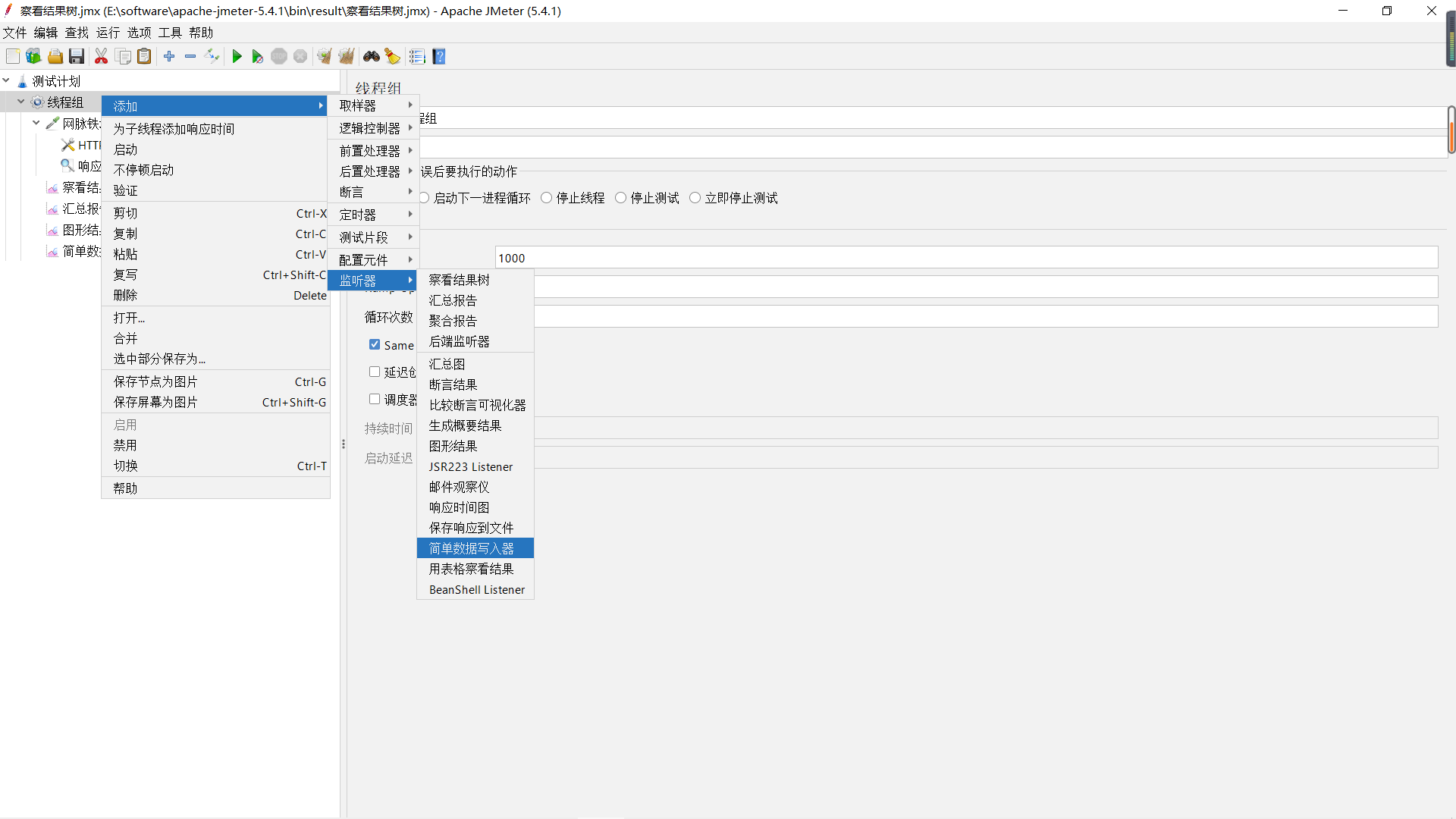Click 保存节点为图片 menu entry
The width and height of the screenshot is (1456, 819).
point(215,381)
